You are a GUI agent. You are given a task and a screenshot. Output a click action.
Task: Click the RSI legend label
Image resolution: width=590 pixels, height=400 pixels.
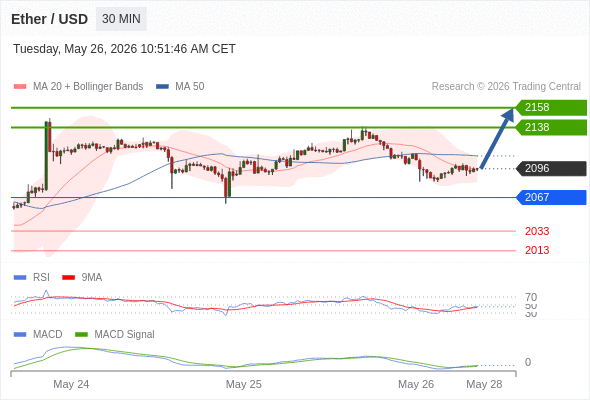point(41,278)
